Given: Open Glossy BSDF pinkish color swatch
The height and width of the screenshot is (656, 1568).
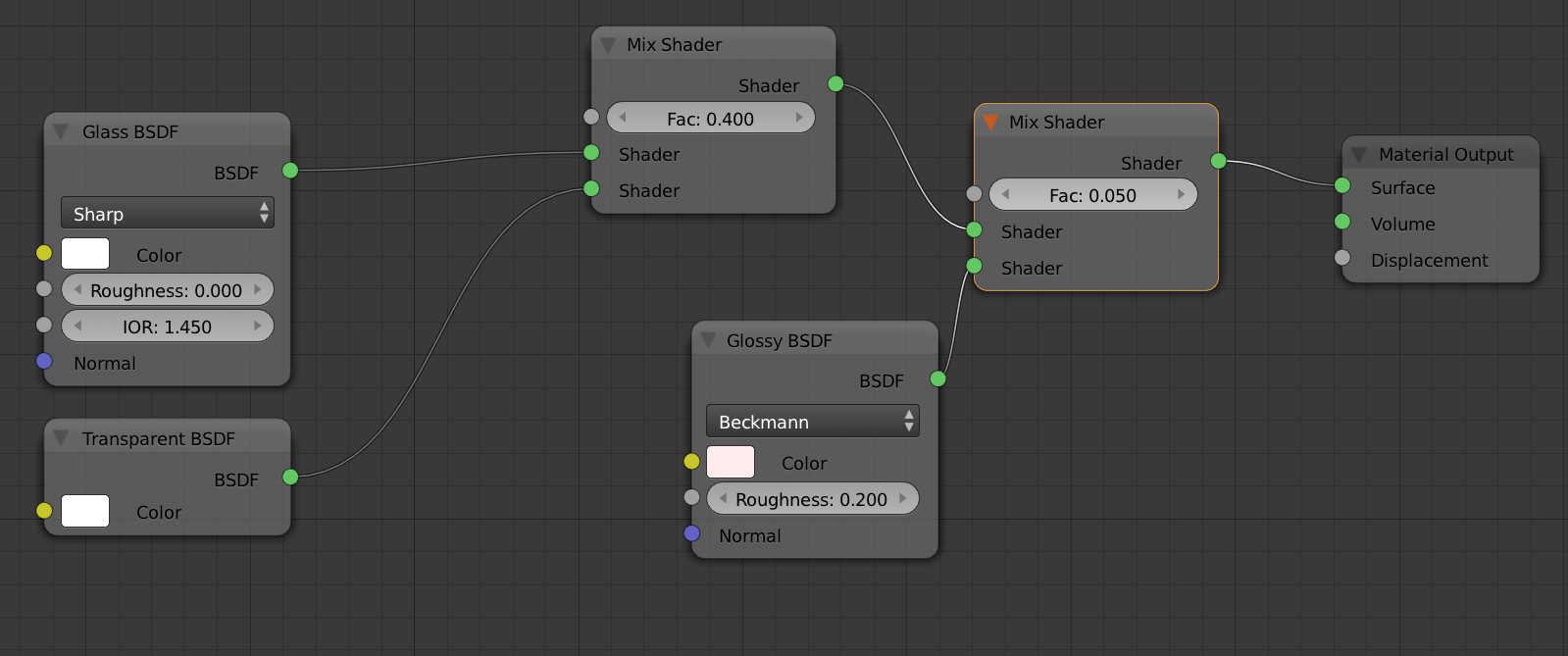Looking at the screenshot, I should [731, 462].
